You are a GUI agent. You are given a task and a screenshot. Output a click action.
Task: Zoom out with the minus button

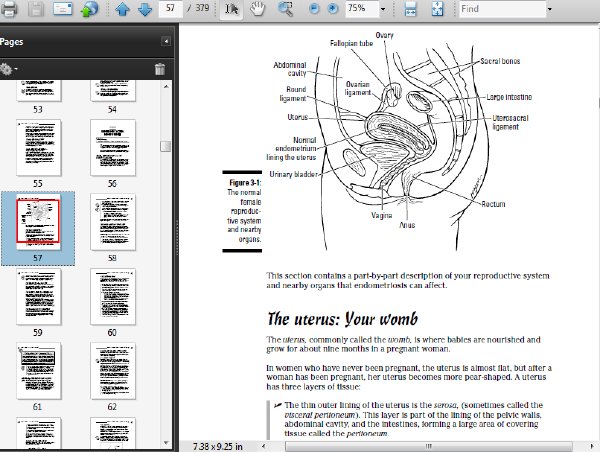tap(314, 9)
